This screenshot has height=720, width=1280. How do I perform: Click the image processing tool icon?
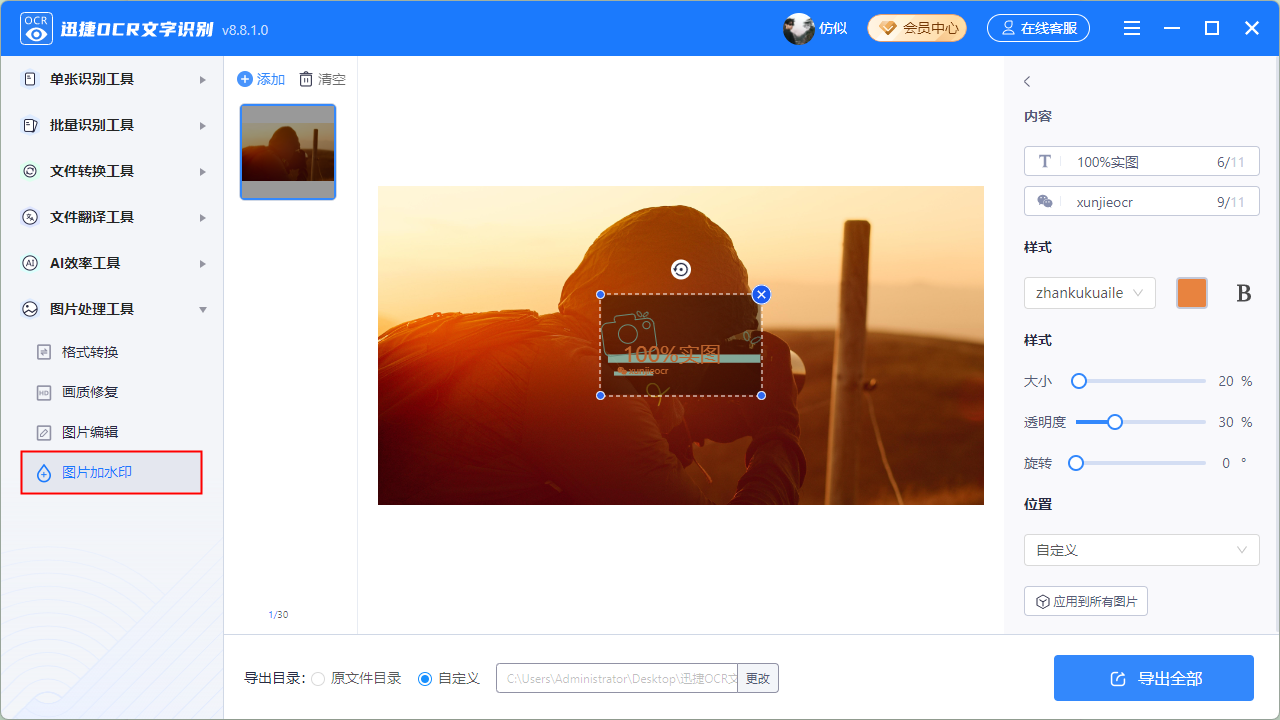[30, 309]
